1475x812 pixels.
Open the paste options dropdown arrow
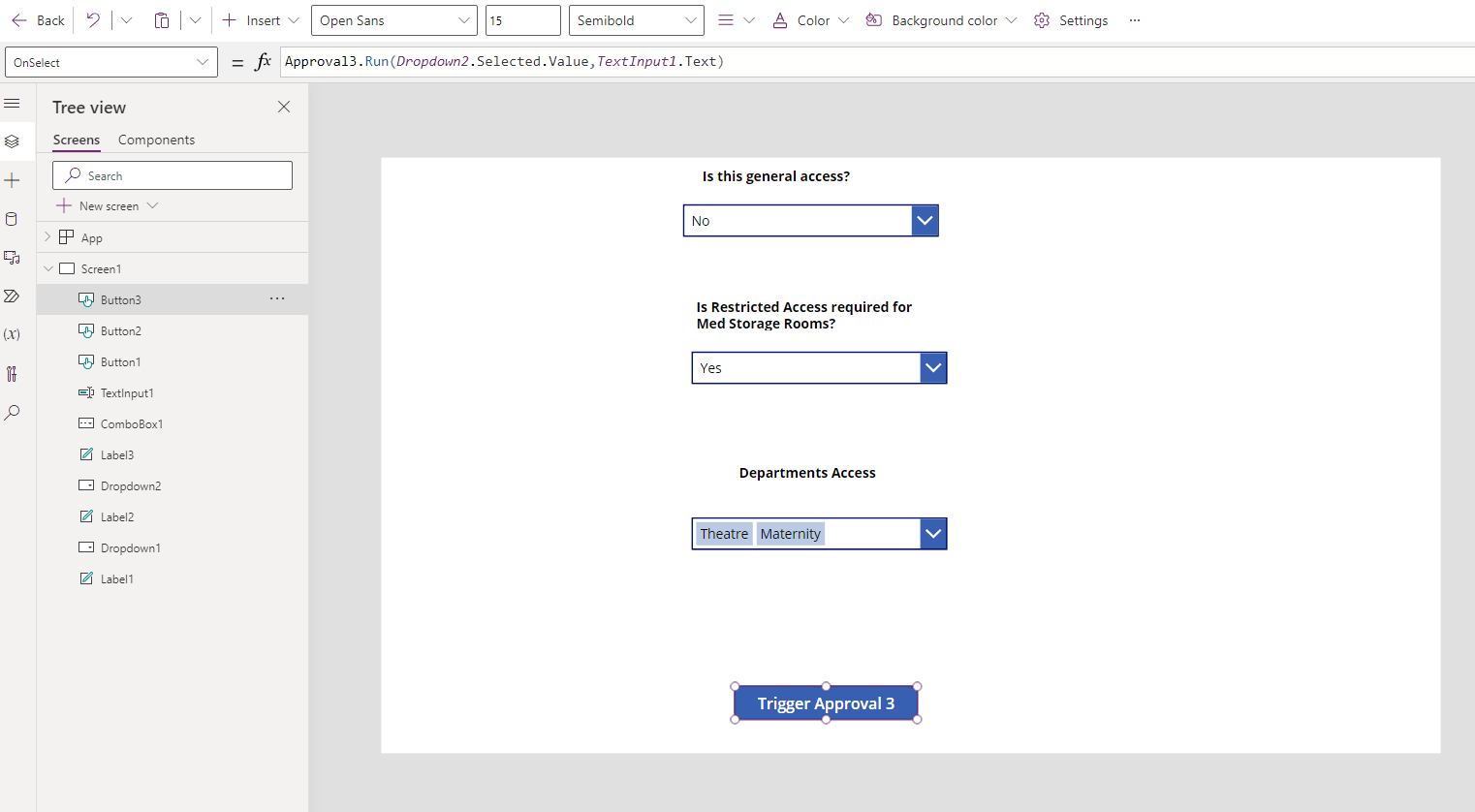[x=195, y=20]
